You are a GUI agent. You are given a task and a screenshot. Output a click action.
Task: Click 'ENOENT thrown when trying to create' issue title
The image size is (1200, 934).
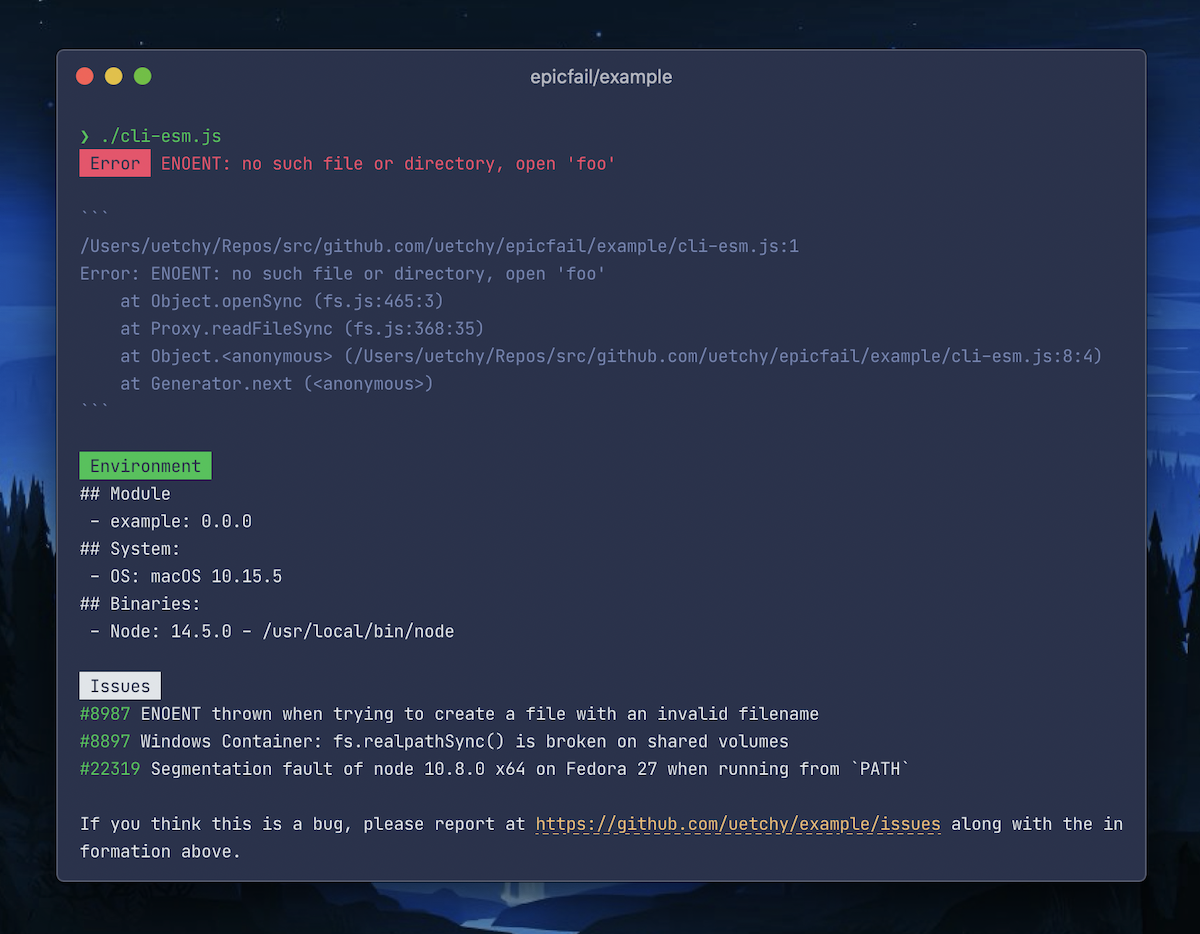(480, 714)
